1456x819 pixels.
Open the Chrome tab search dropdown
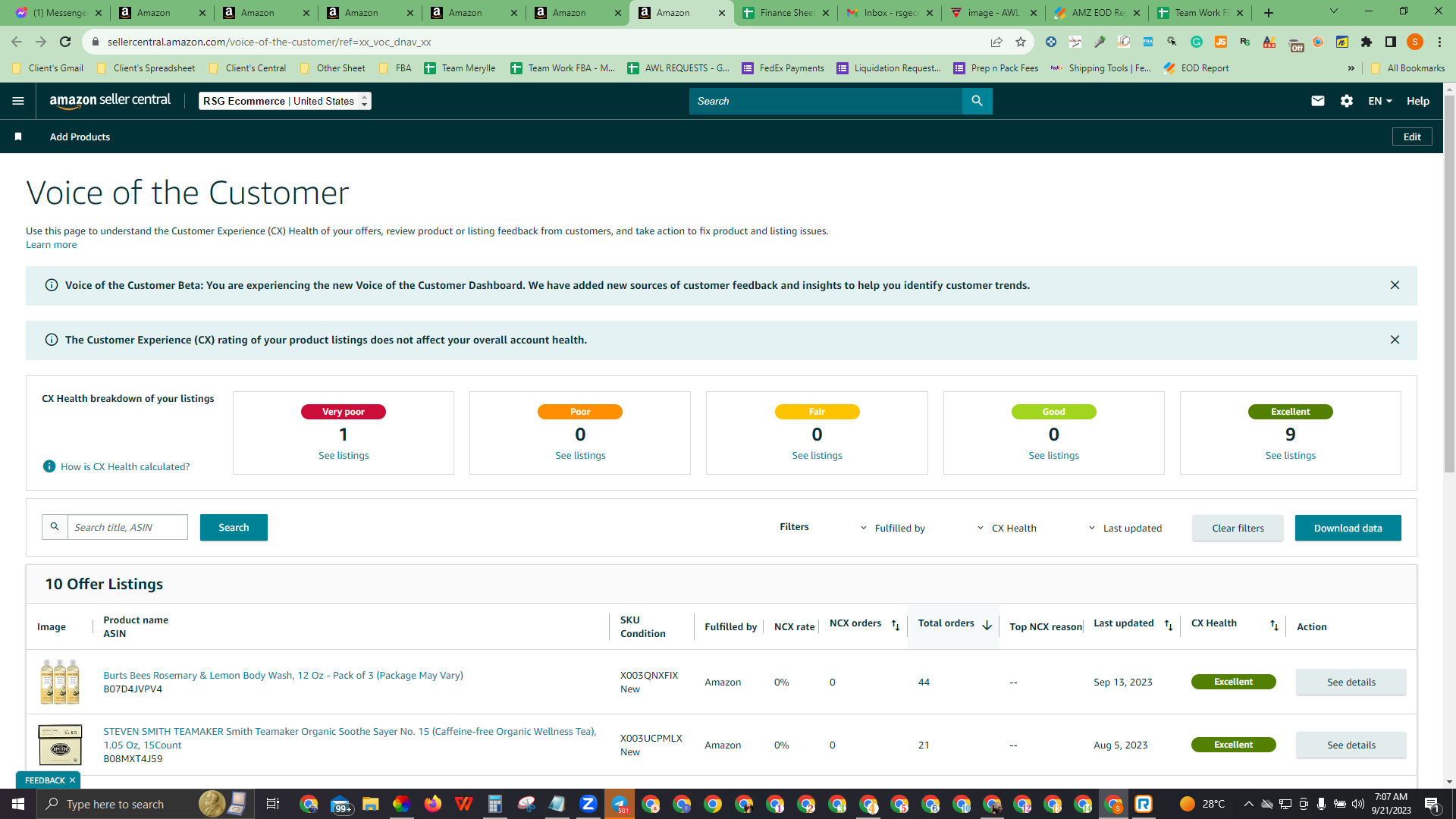pyautogui.click(x=1334, y=11)
